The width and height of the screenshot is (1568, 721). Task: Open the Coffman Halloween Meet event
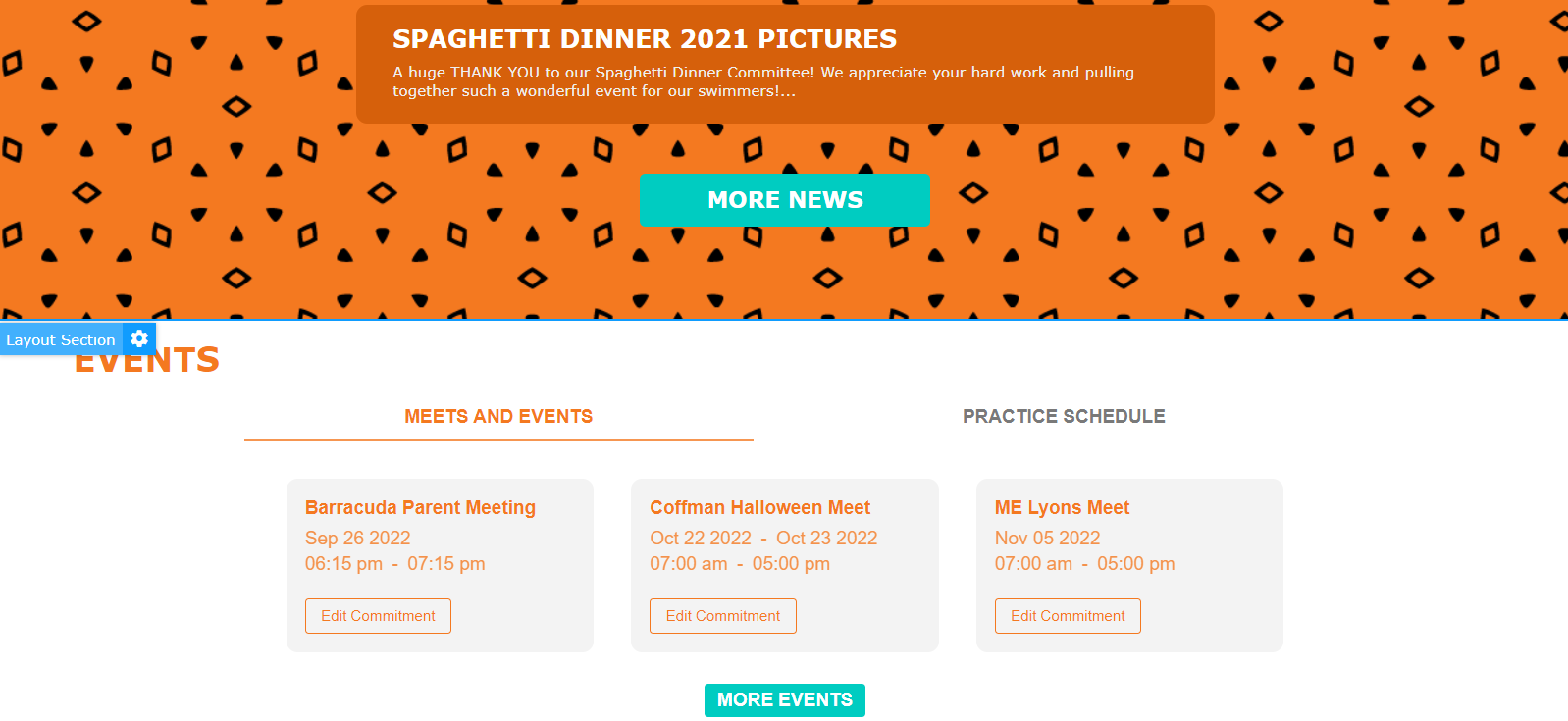[x=759, y=507]
